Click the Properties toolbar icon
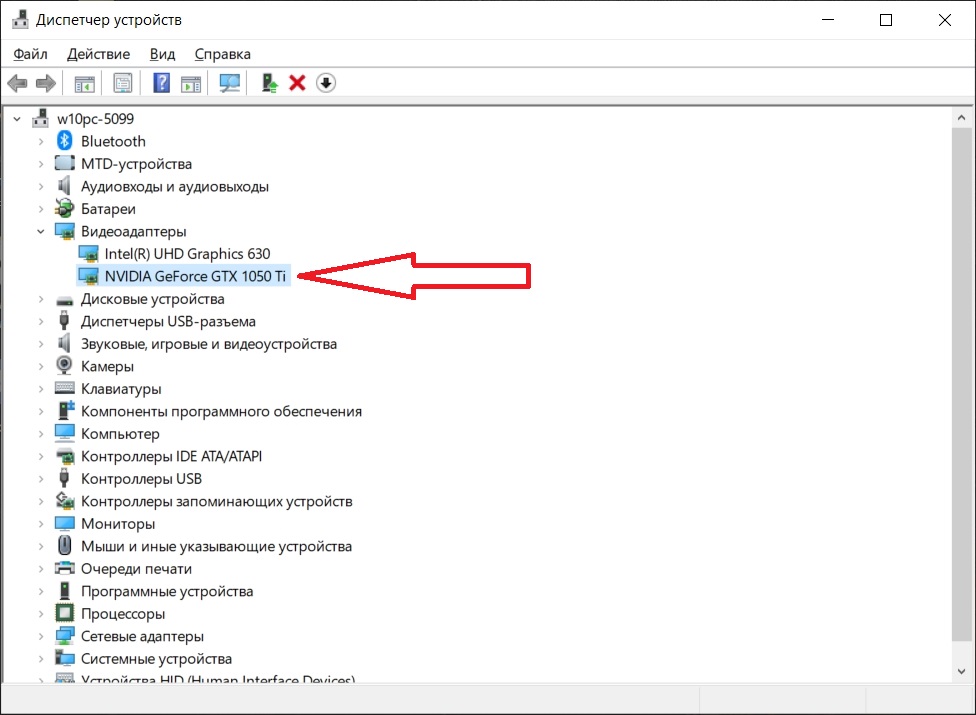This screenshot has width=976, height=715. pyautogui.click(x=122, y=83)
